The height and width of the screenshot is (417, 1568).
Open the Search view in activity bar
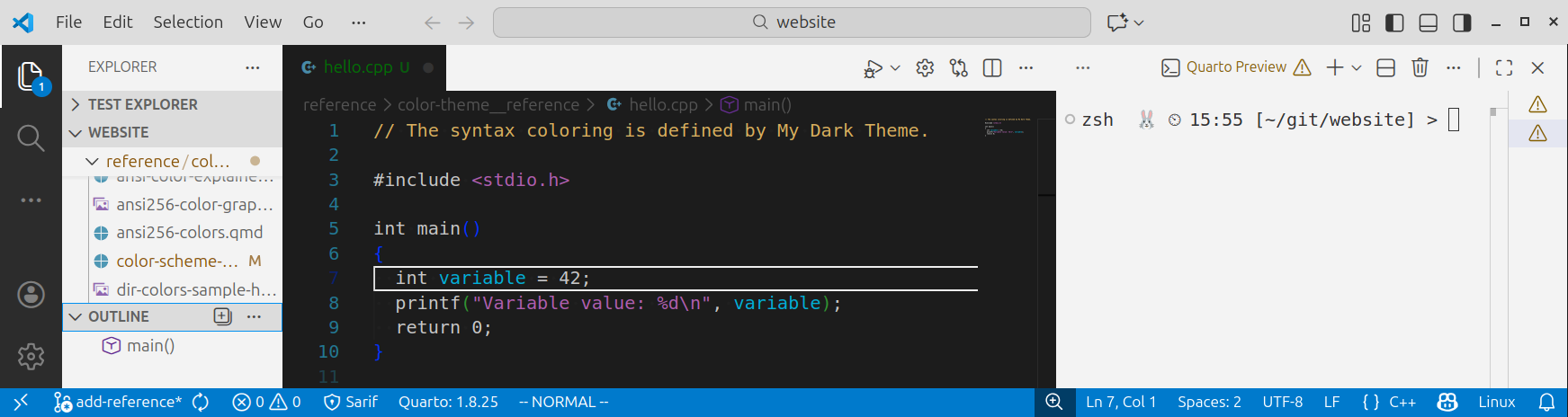pyautogui.click(x=31, y=138)
